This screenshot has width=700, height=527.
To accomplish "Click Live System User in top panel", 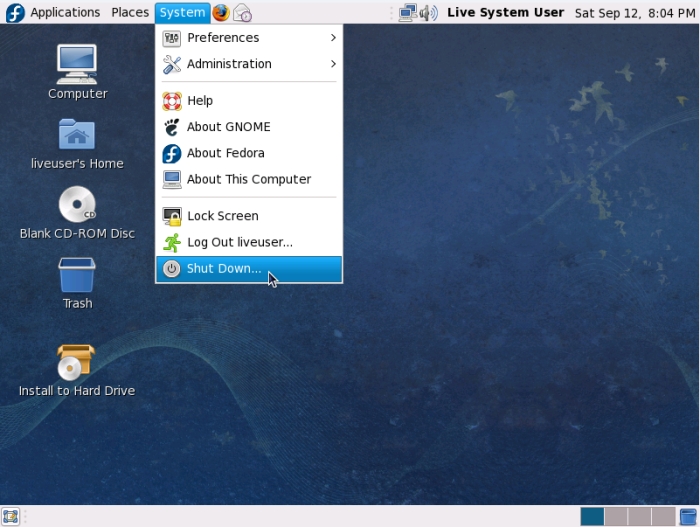I will point(505,13).
